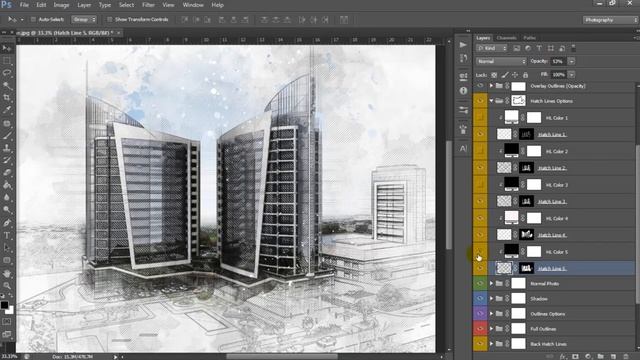Click the Hatch Line 5 layer mask thumbnail
The width and height of the screenshot is (640, 360).
(x=527, y=268)
